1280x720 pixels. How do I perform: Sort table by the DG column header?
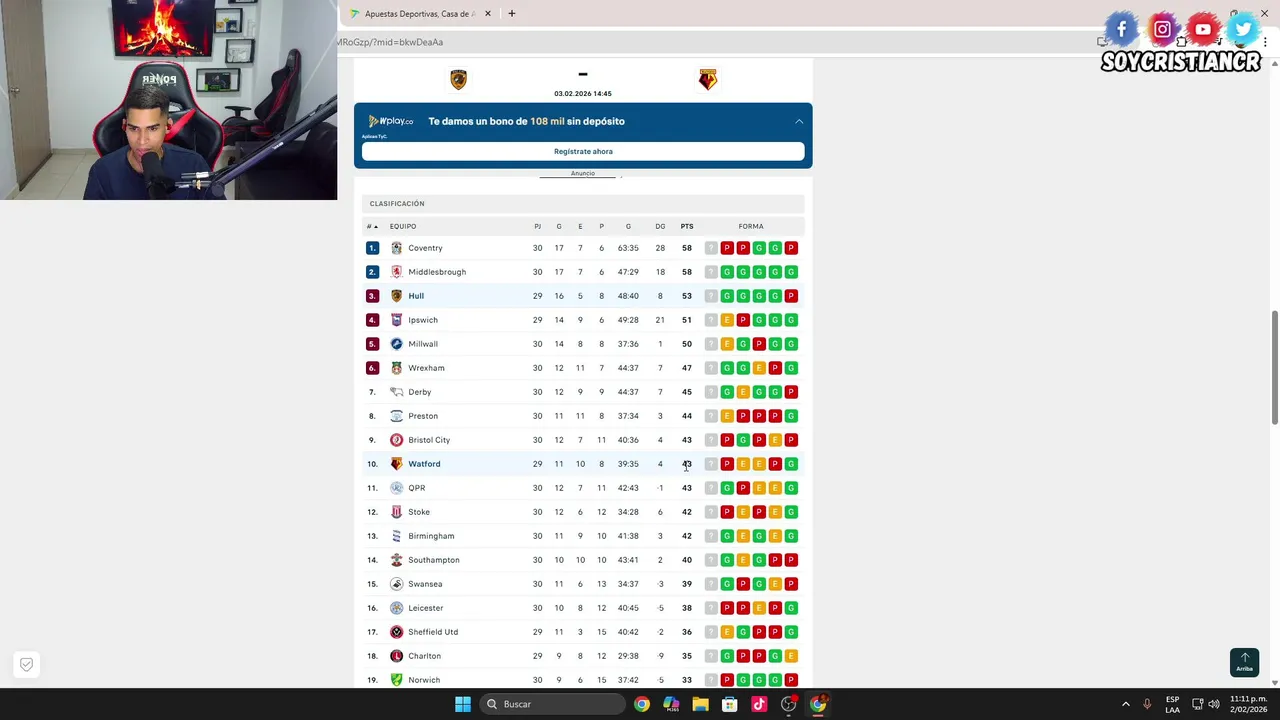[x=660, y=226]
